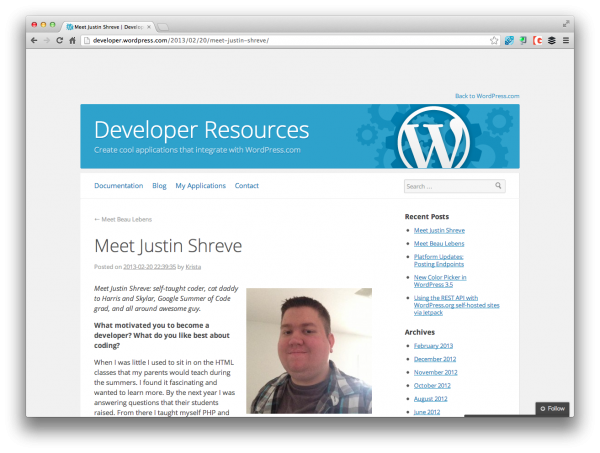Open recent post Meet Beau Lebens

point(439,243)
